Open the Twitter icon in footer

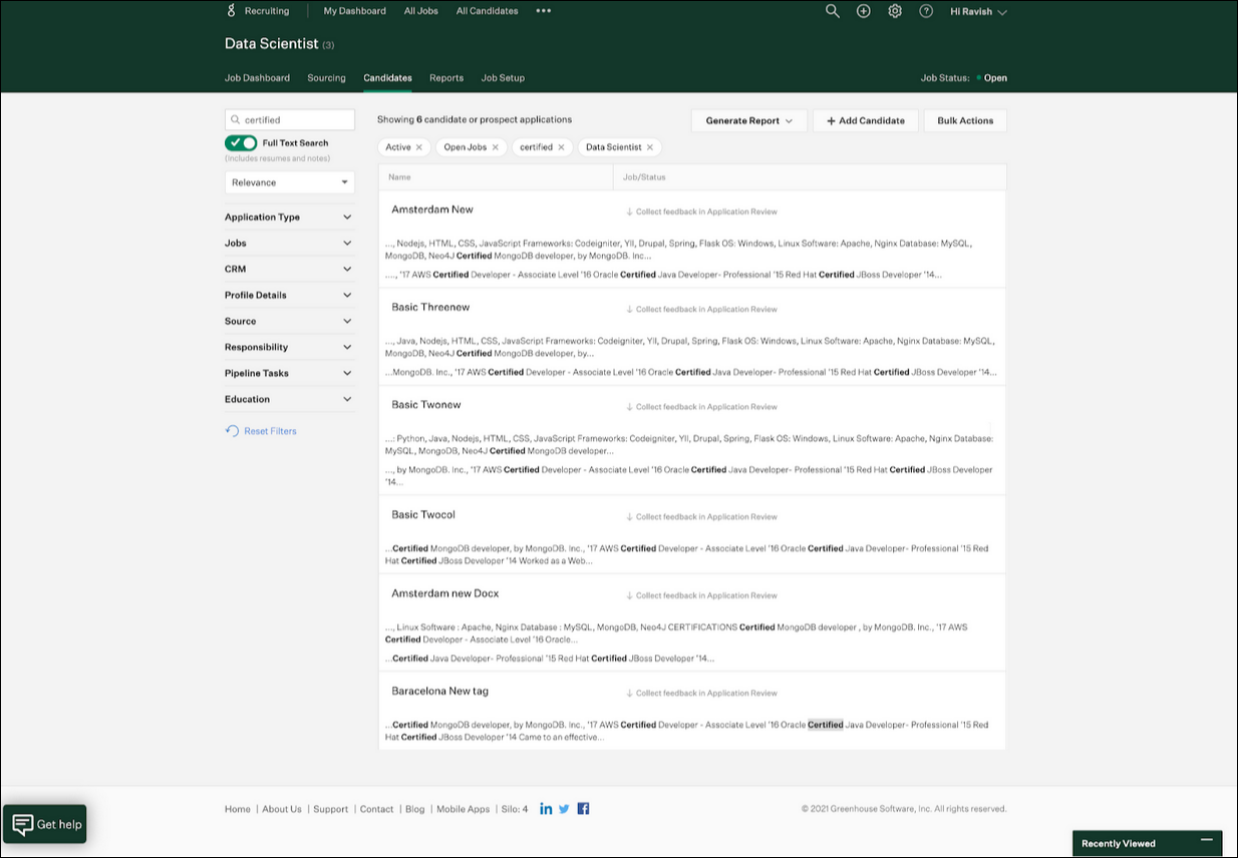point(564,808)
